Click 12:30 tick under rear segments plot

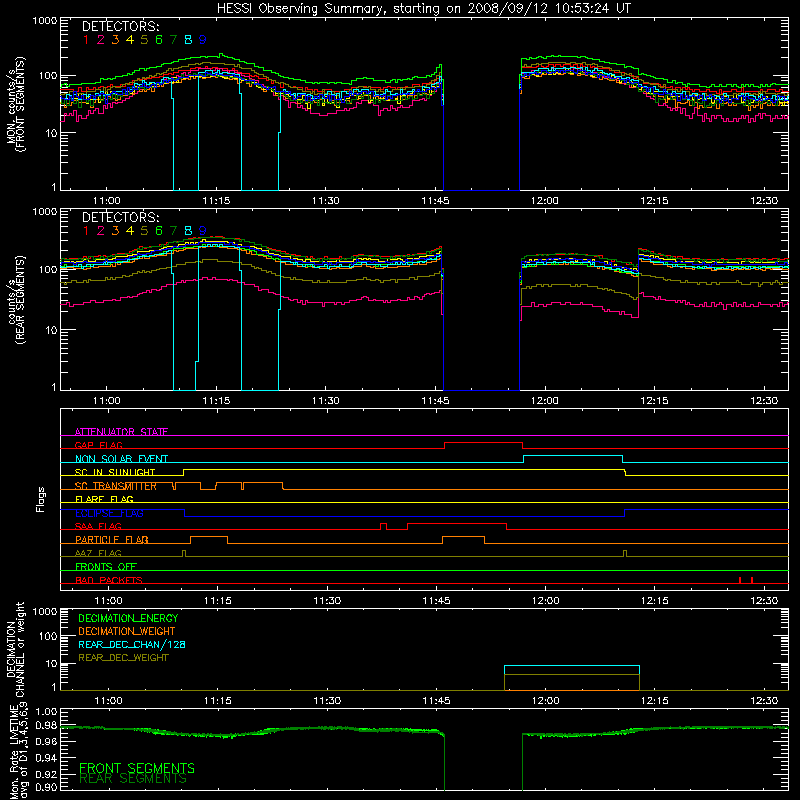click(764, 401)
